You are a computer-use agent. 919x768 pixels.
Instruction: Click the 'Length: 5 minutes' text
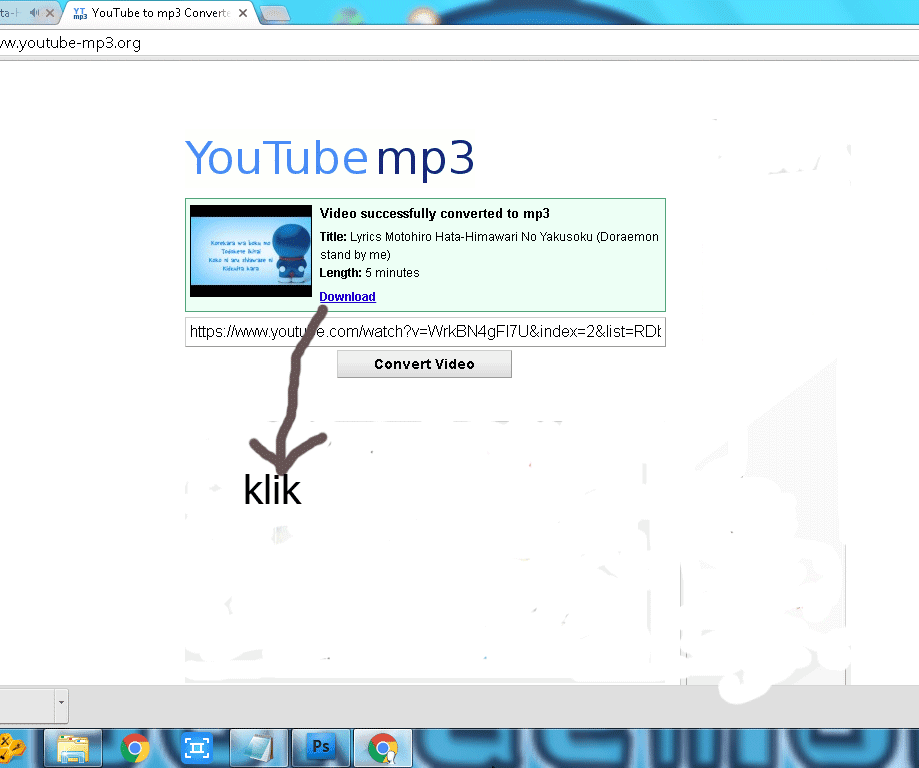pos(369,273)
